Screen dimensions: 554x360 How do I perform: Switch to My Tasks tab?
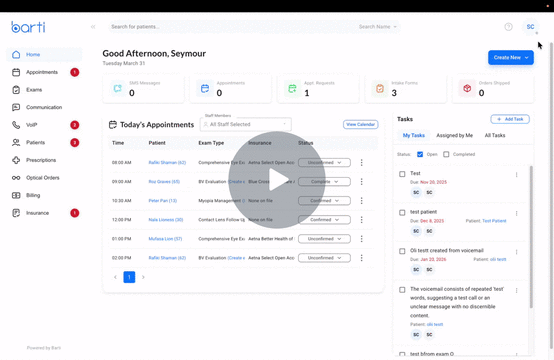(414, 135)
